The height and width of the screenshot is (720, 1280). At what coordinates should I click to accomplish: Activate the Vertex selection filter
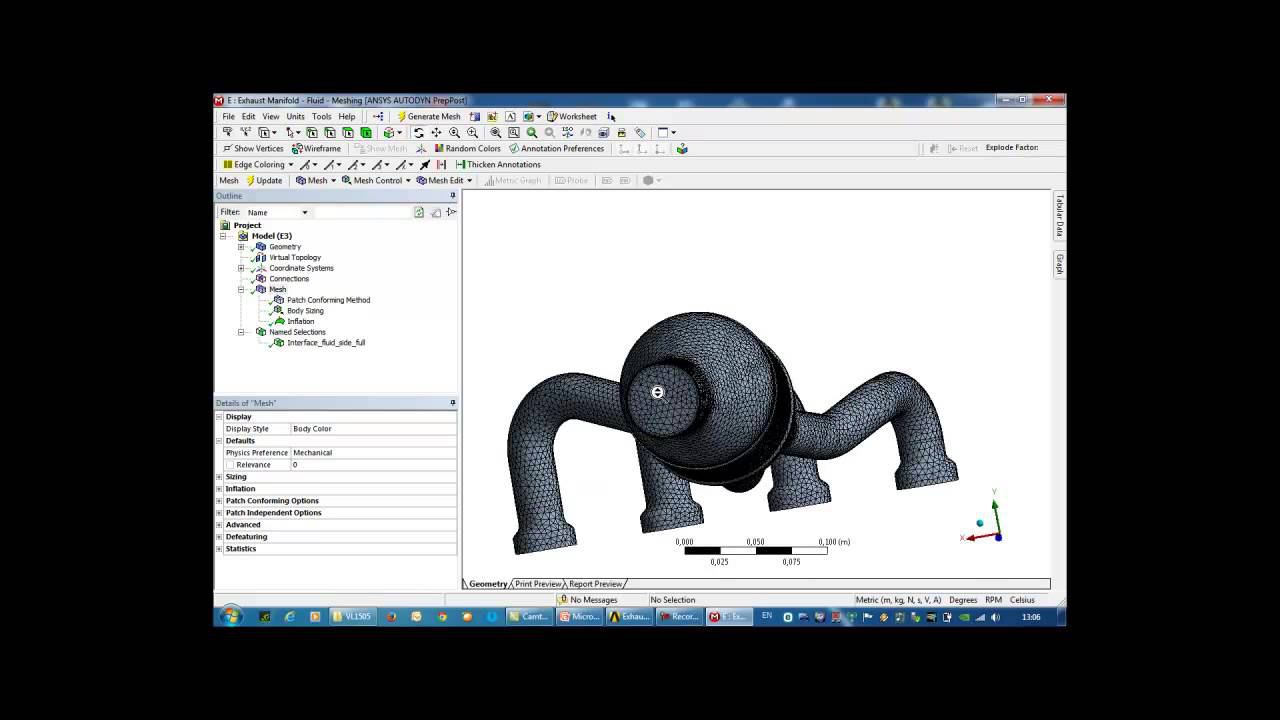(312, 132)
